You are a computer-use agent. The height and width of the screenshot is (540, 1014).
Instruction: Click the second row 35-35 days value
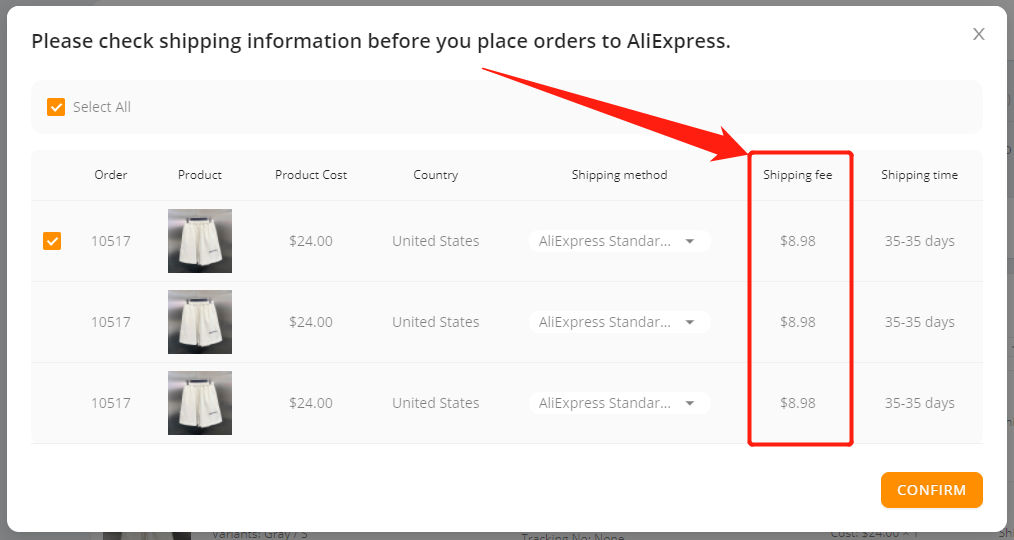coord(920,322)
